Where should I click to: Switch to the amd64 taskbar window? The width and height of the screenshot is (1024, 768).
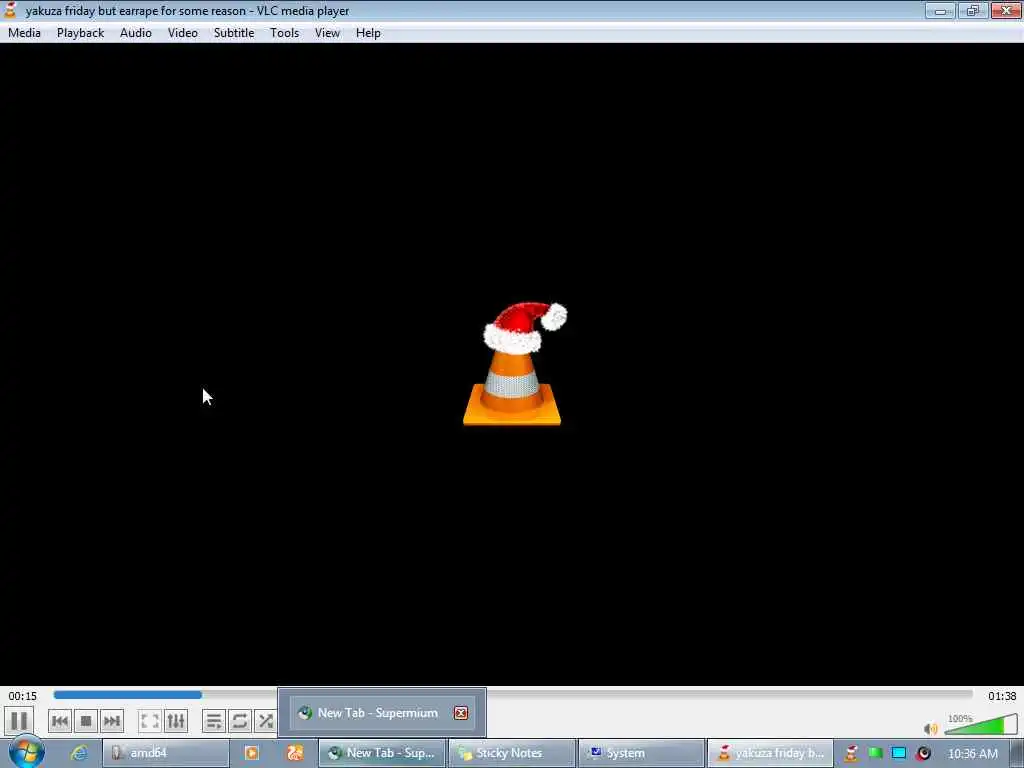point(166,753)
